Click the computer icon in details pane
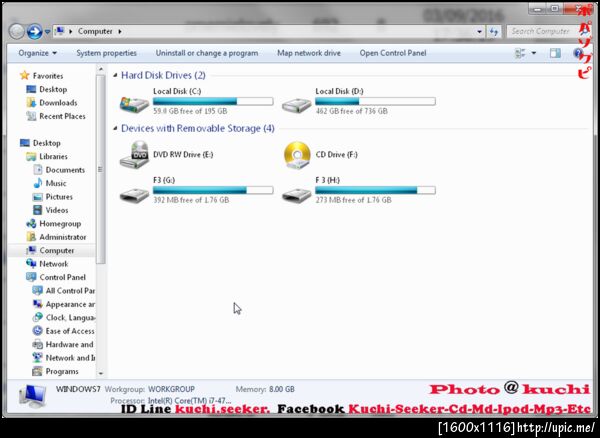 [x=32, y=397]
